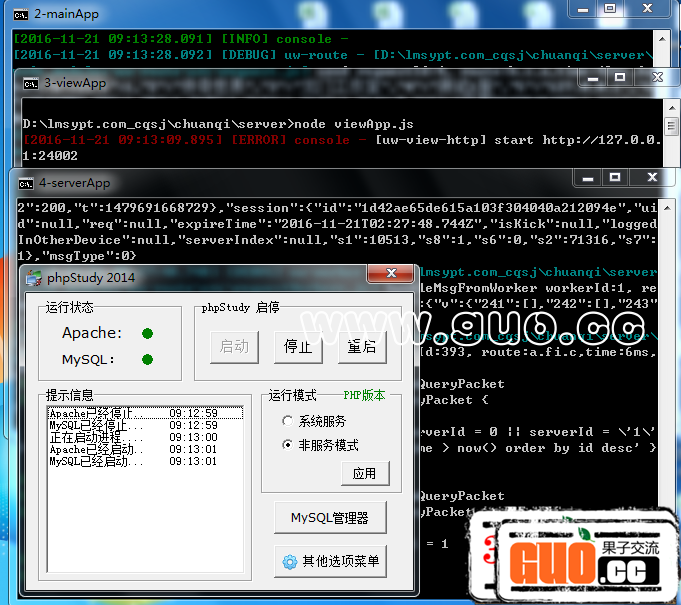
Task: Click the Apache green status indicator
Action: point(147,334)
